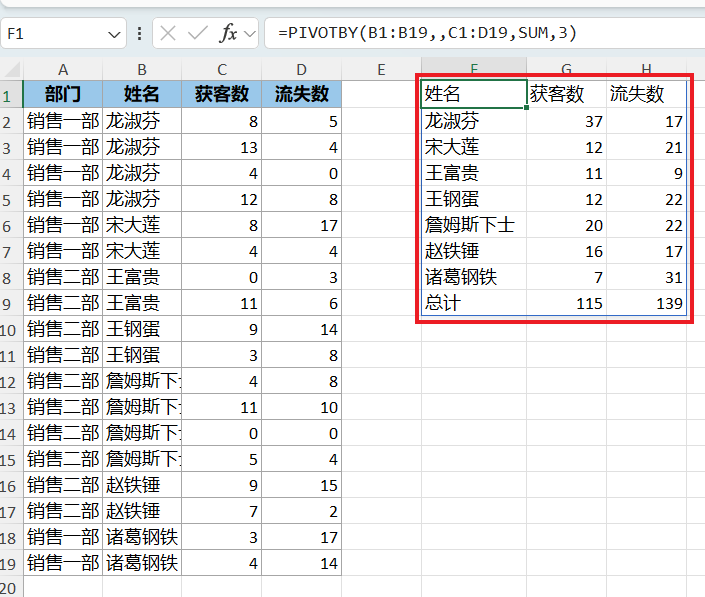705x597 pixels.
Task: Click the fill handle of cell F1
Action: [x=527, y=107]
